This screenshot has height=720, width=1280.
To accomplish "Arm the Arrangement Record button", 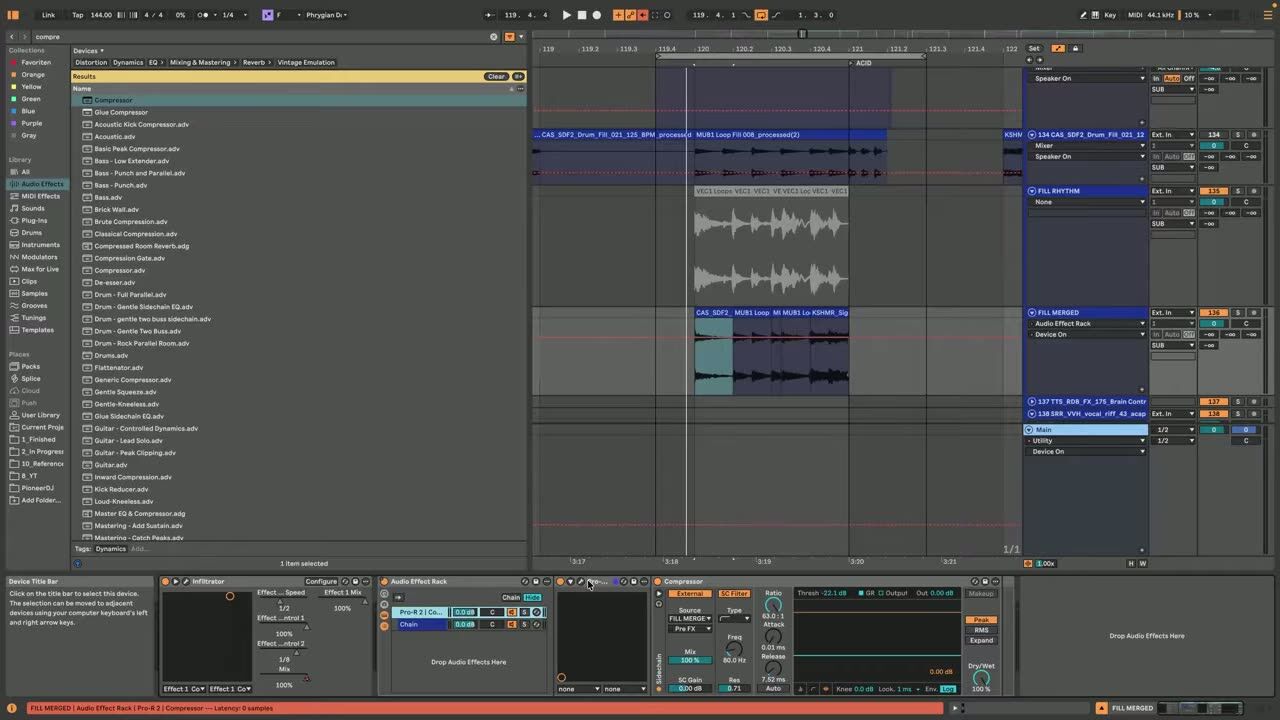I will coord(597,15).
